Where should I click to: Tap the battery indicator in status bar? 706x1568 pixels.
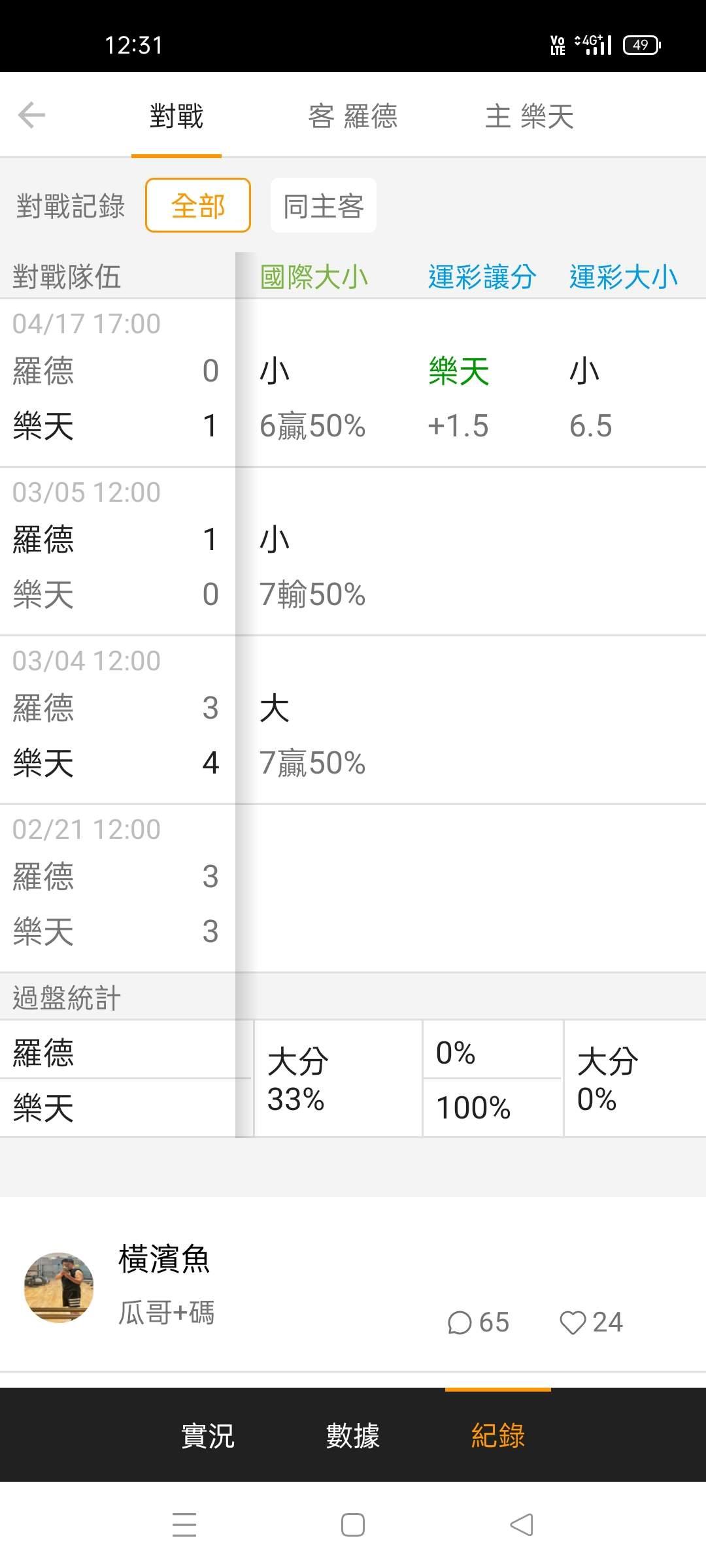tap(641, 44)
